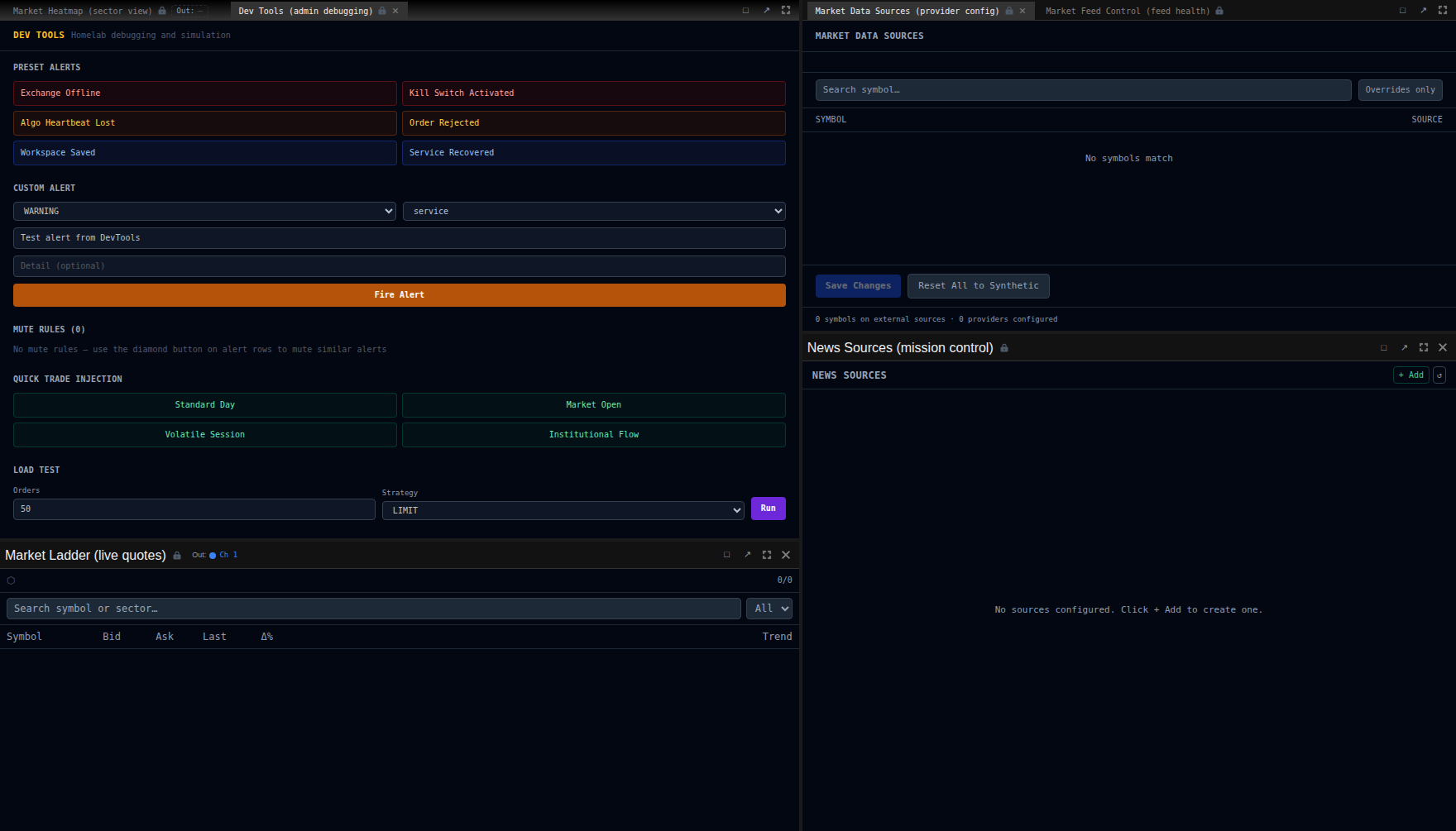Focus the Search symbol or sector field

(373, 609)
